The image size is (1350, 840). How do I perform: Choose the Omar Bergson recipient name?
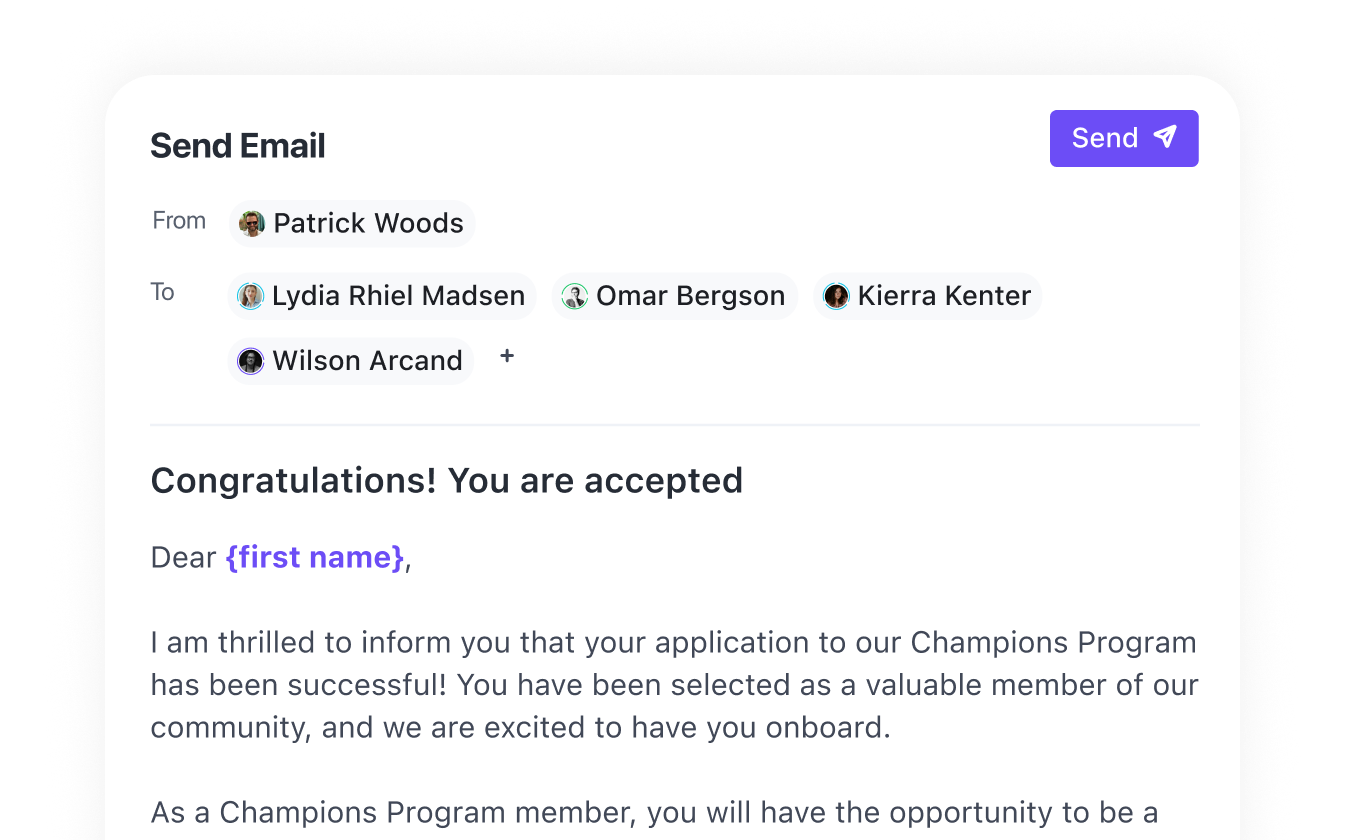[x=690, y=296]
